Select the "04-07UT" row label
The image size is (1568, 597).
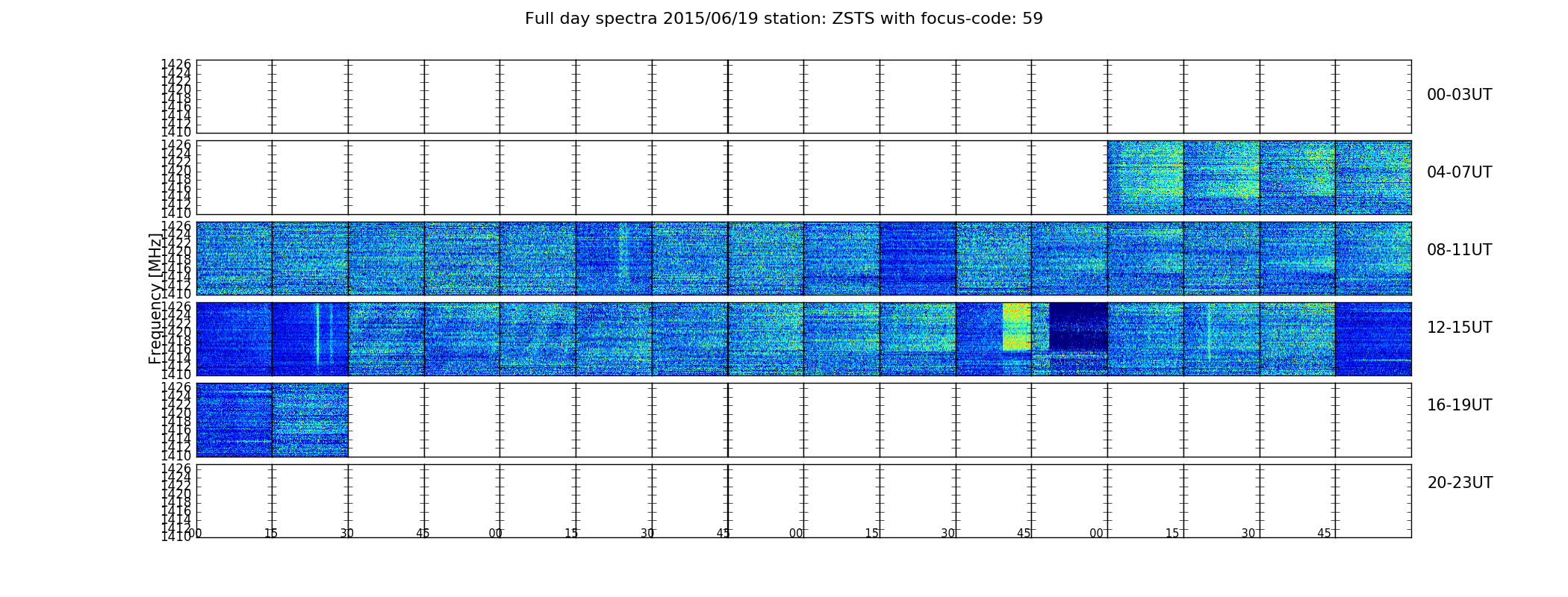coord(1459,172)
